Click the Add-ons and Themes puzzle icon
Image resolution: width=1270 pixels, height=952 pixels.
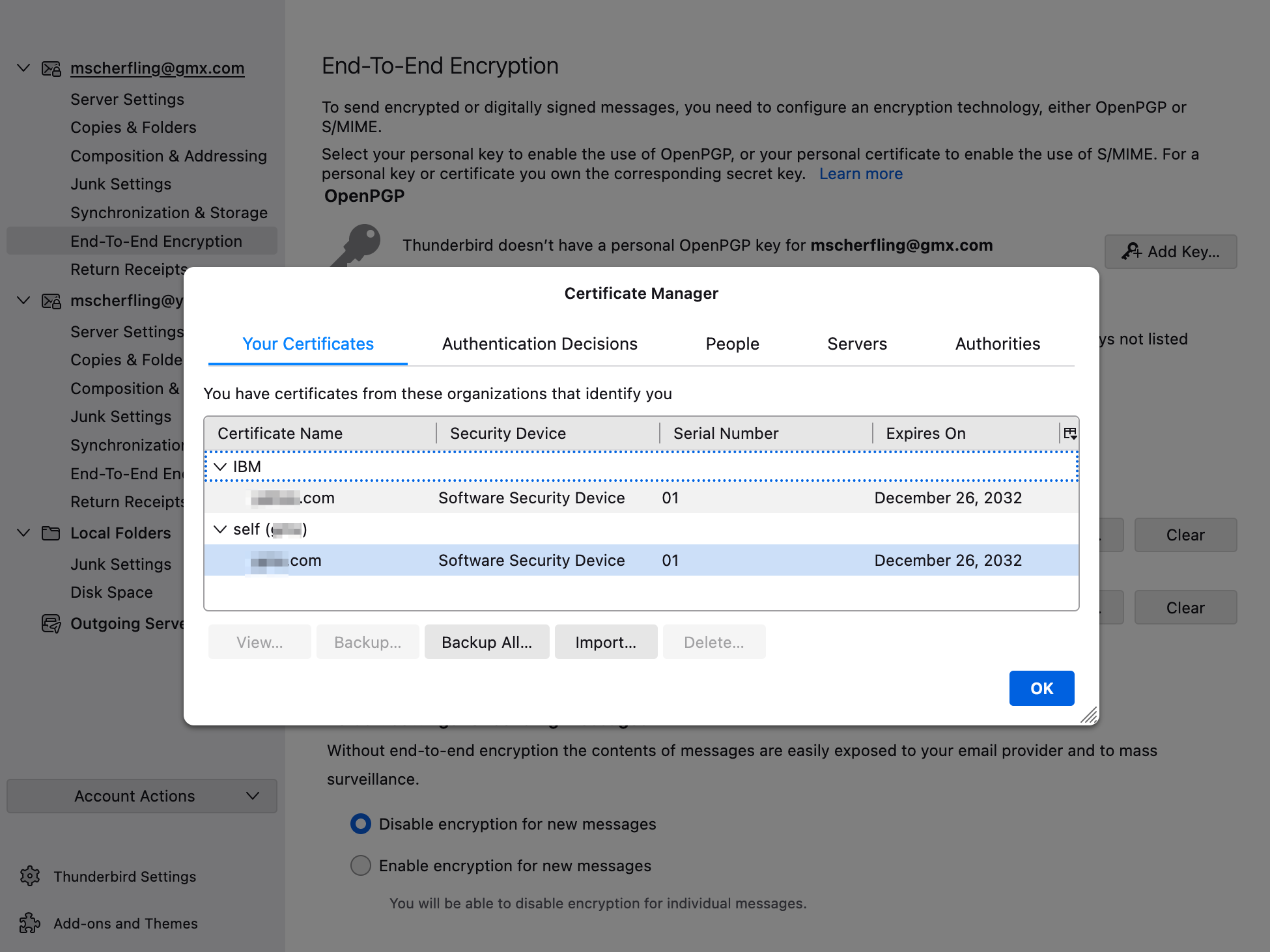pos(30,922)
